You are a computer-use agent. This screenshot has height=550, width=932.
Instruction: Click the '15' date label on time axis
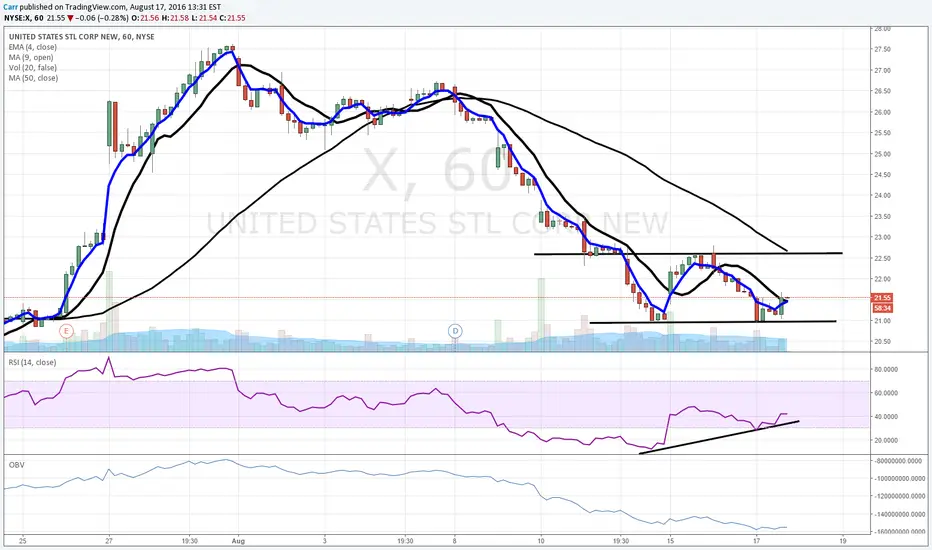tap(670, 541)
